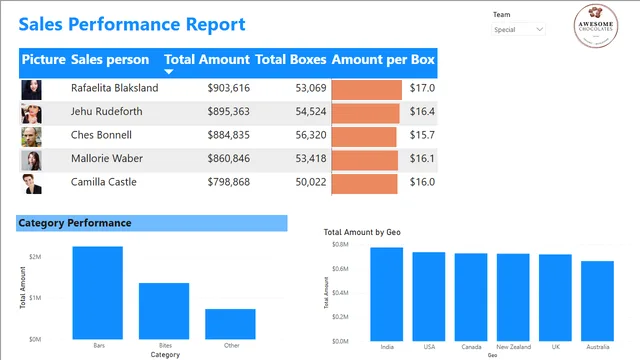The height and width of the screenshot is (360, 640).
Task: Click the 53,069 total boxes cell
Action: (x=311, y=88)
